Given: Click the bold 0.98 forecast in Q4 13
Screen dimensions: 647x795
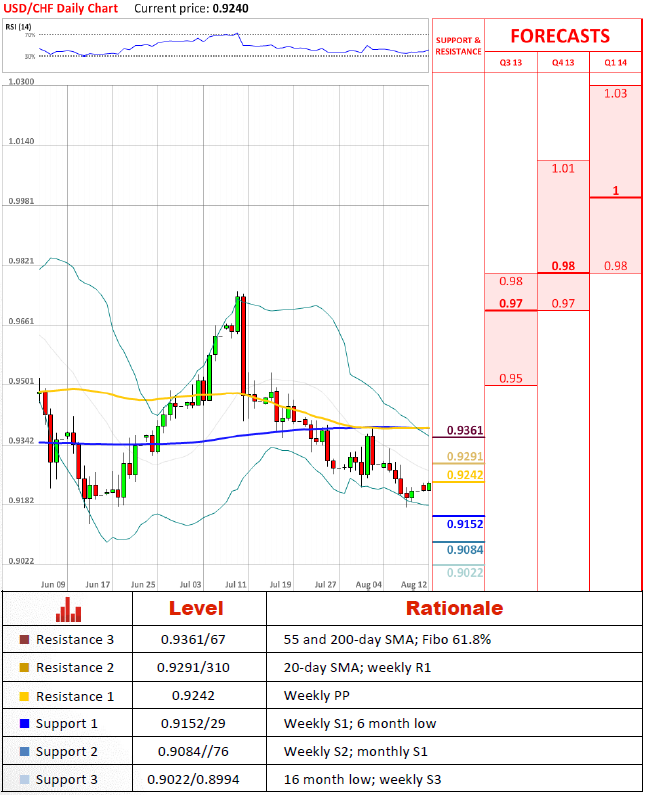Looking at the screenshot, I should tap(563, 266).
